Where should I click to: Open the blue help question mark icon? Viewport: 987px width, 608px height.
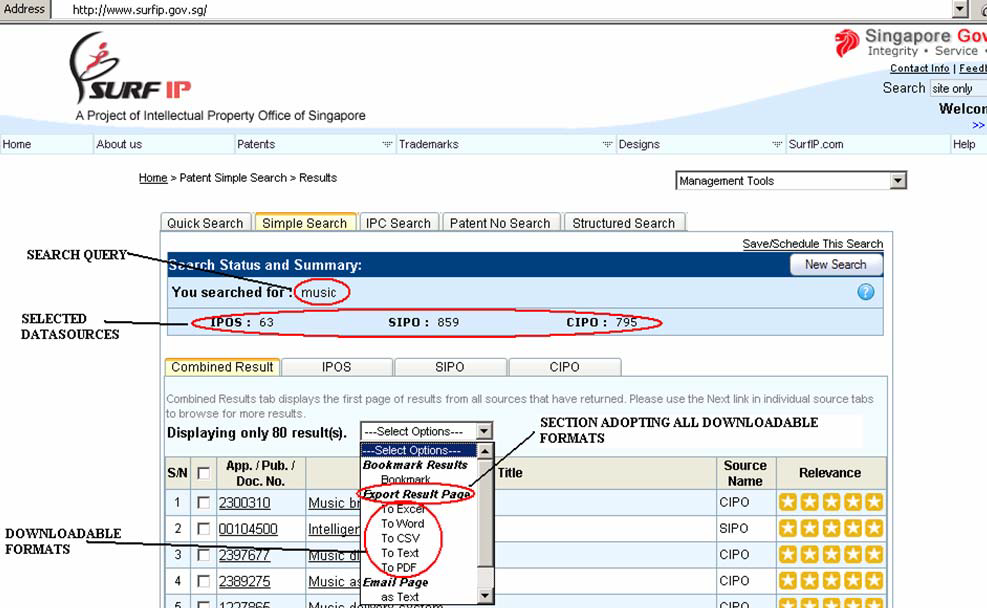866,292
